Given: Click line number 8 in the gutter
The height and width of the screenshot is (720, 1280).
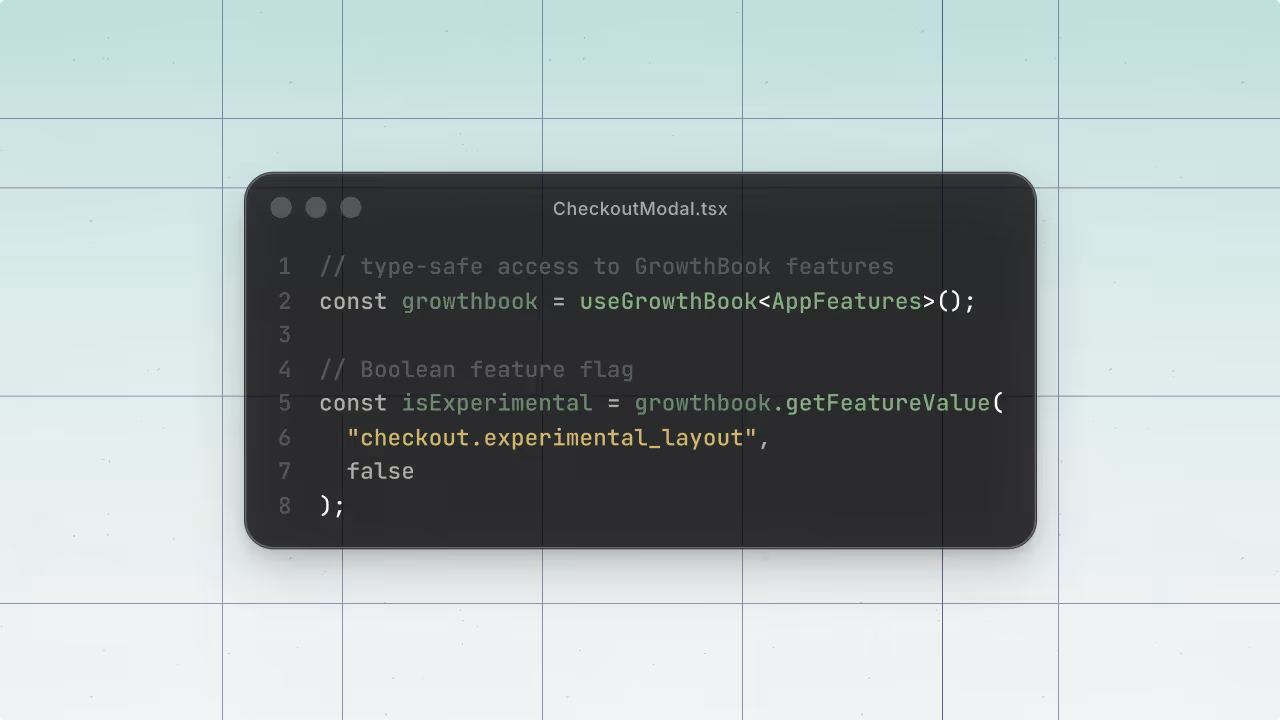Looking at the screenshot, I should point(284,506).
